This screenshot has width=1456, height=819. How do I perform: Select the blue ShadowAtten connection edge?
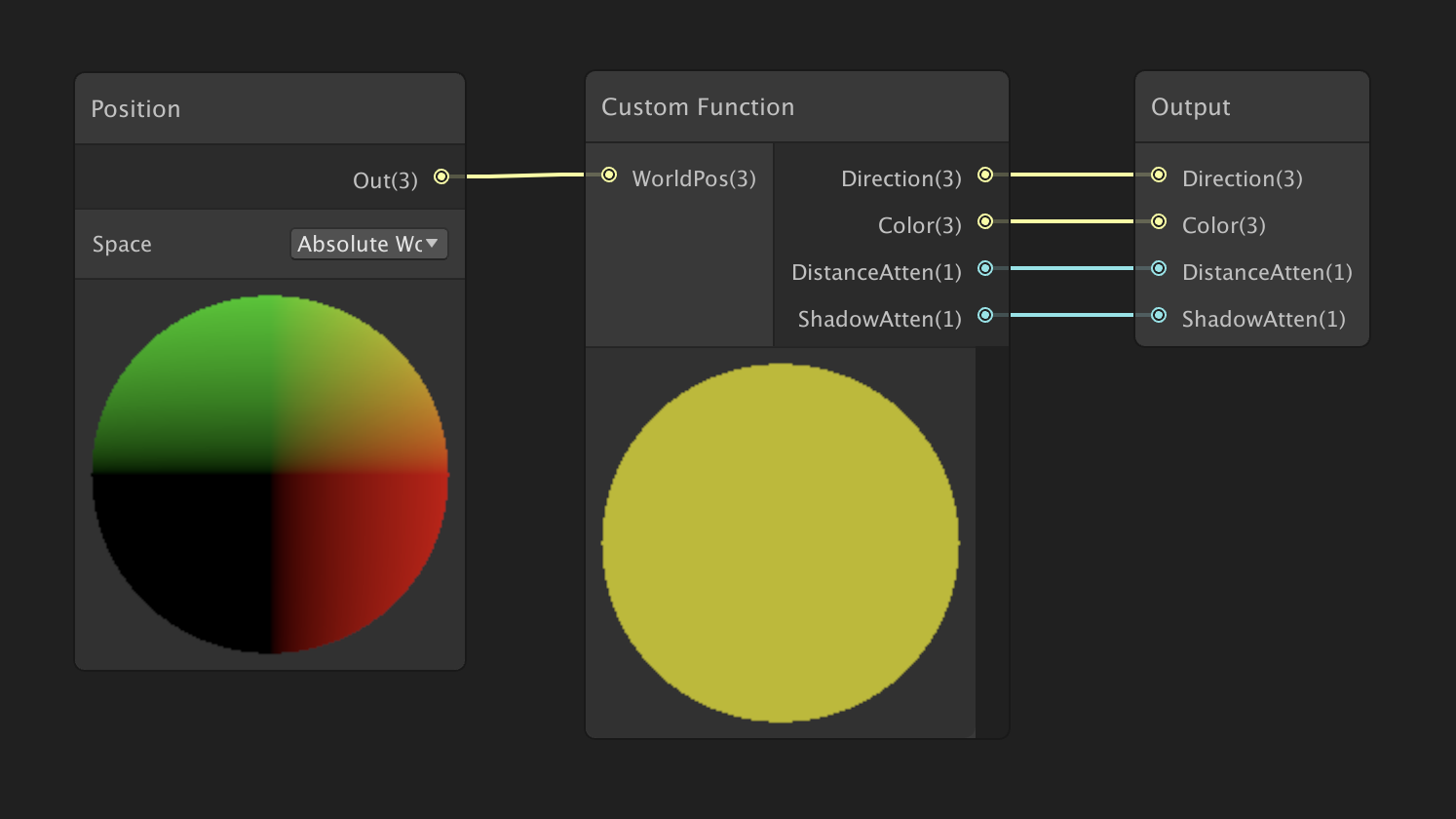coord(1072,315)
